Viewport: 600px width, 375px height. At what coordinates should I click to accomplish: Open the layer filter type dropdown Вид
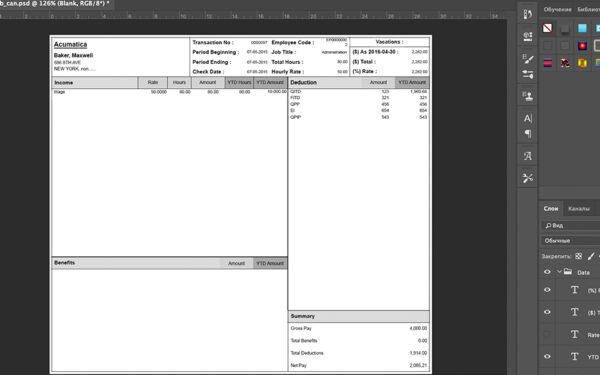[x=571, y=226]
